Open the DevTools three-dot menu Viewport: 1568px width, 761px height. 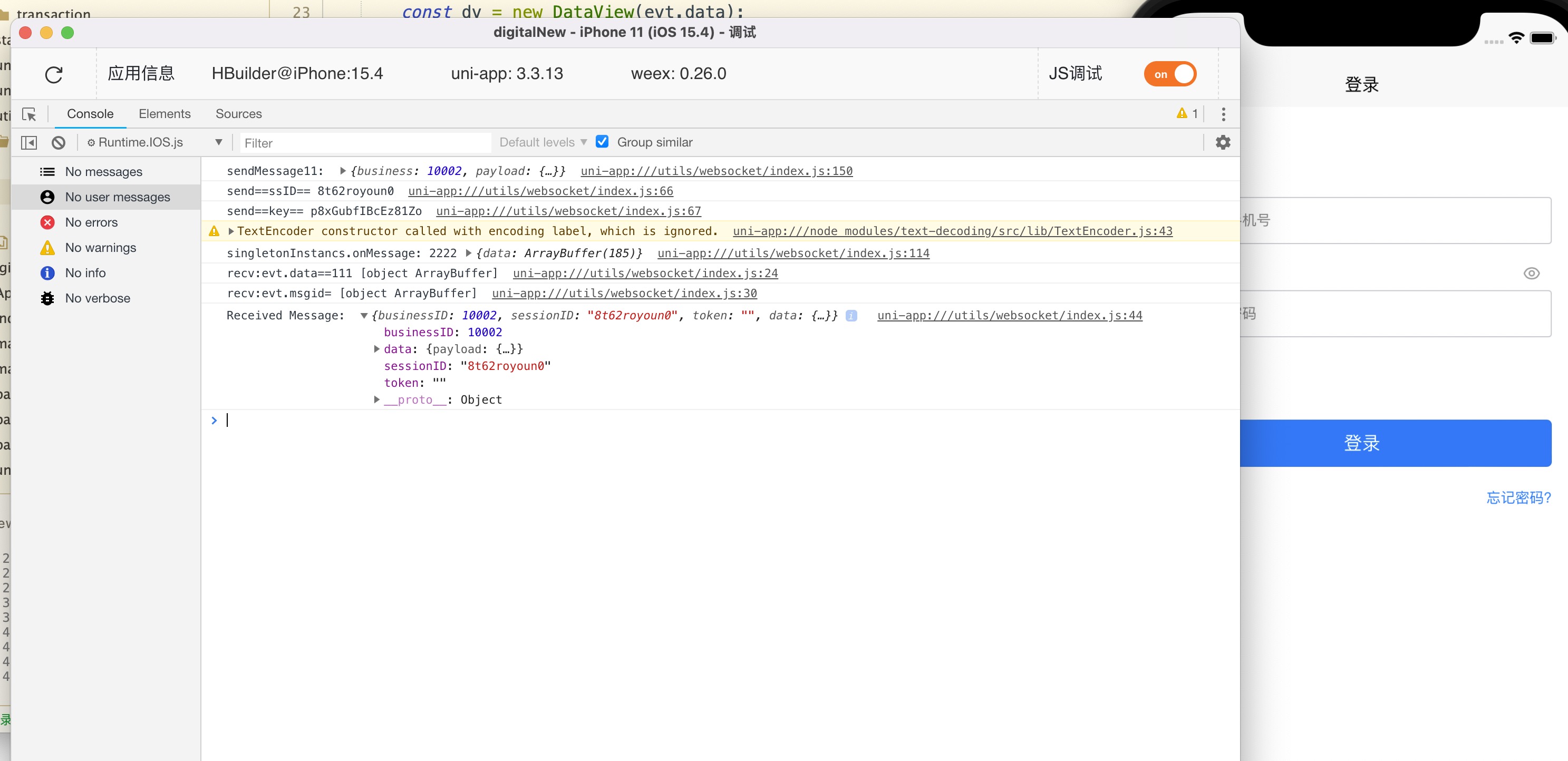click(1223, 114)
